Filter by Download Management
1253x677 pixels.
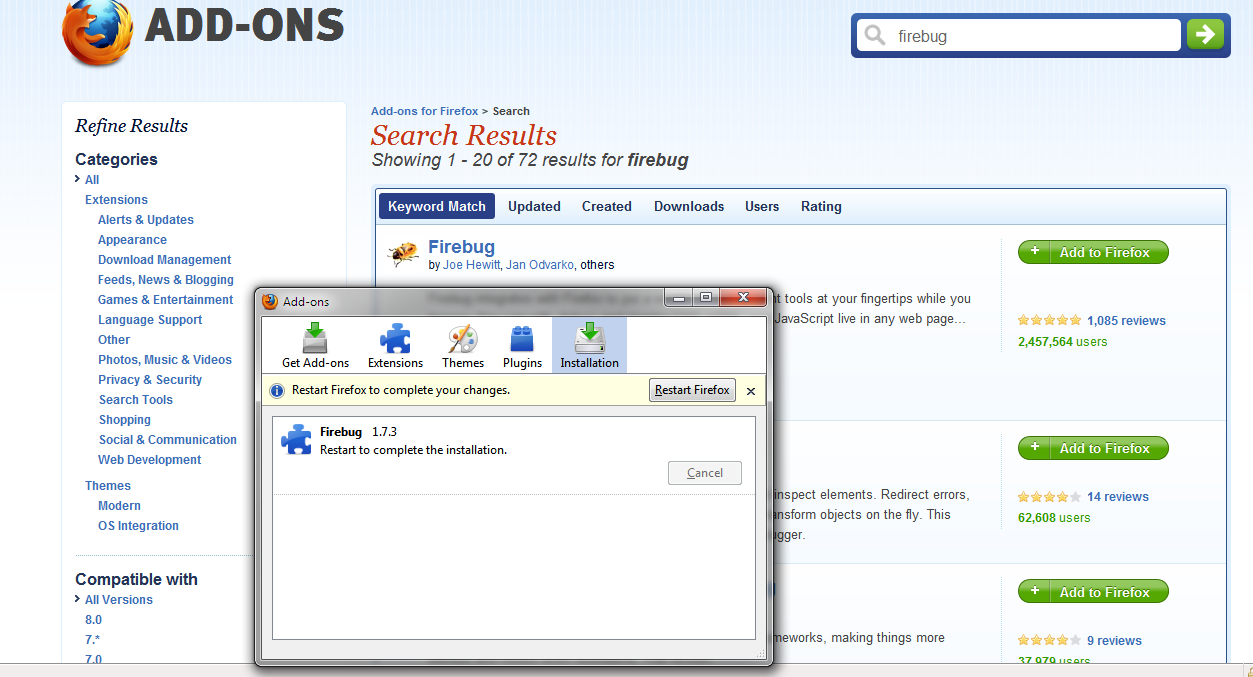pyautogui.click(x=164, y=260)
